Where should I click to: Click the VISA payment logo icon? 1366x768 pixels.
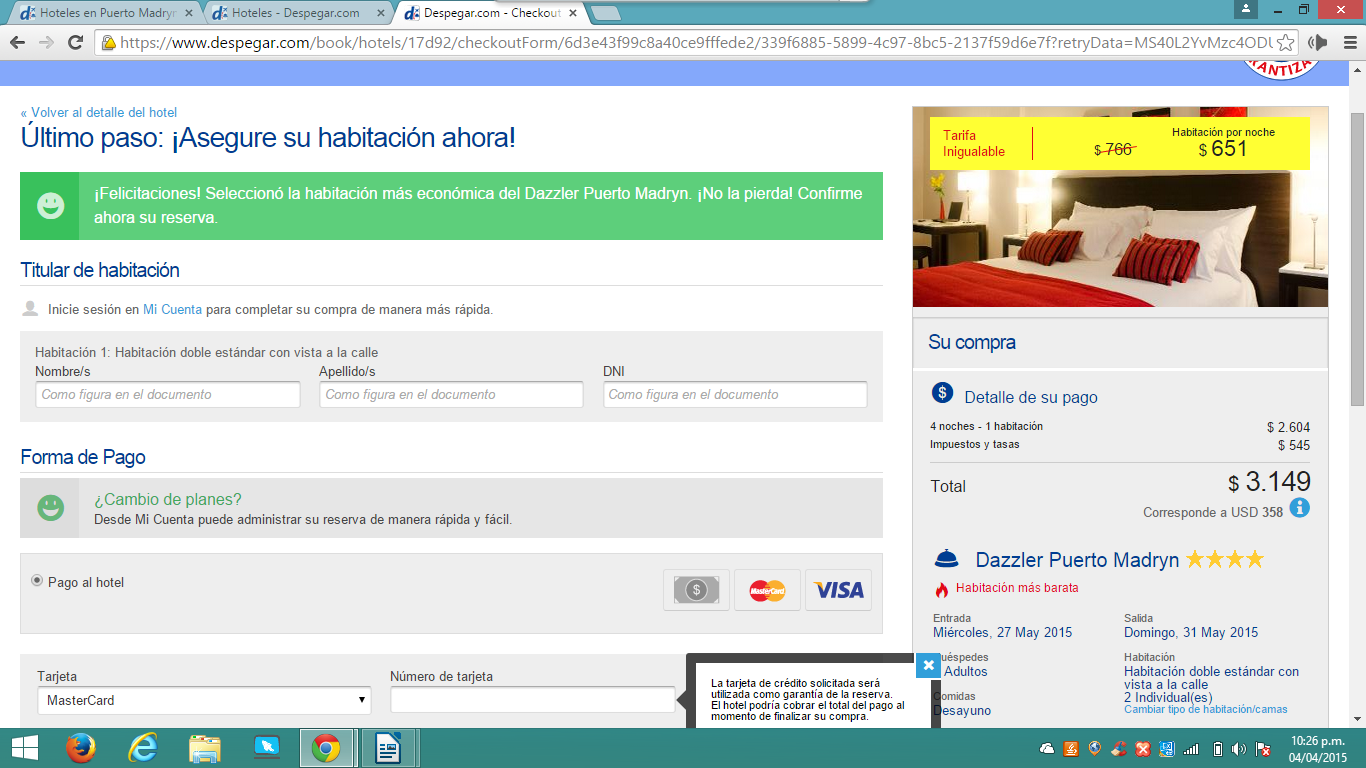tap(838, 590)
